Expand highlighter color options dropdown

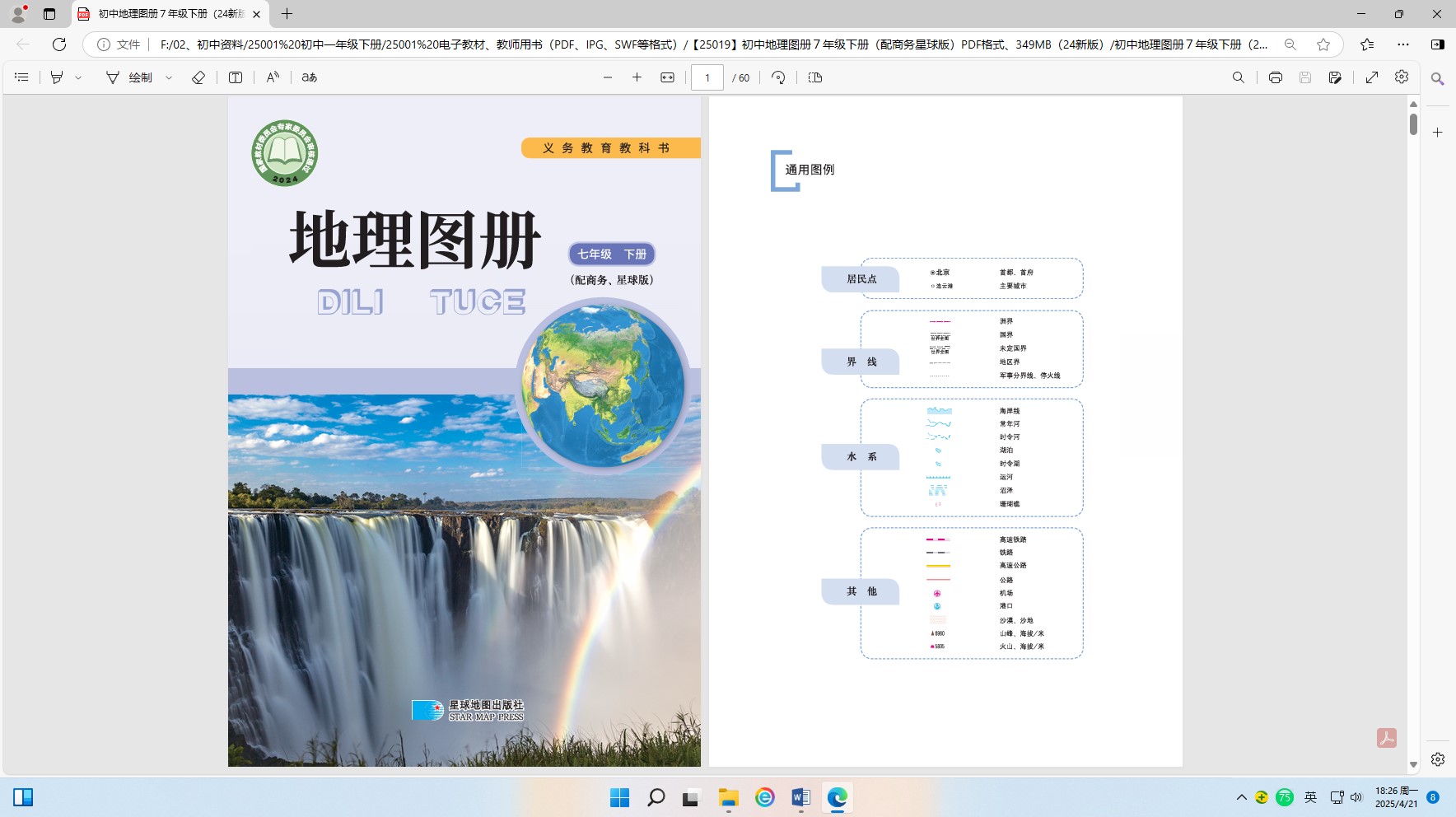coord(79,77)
